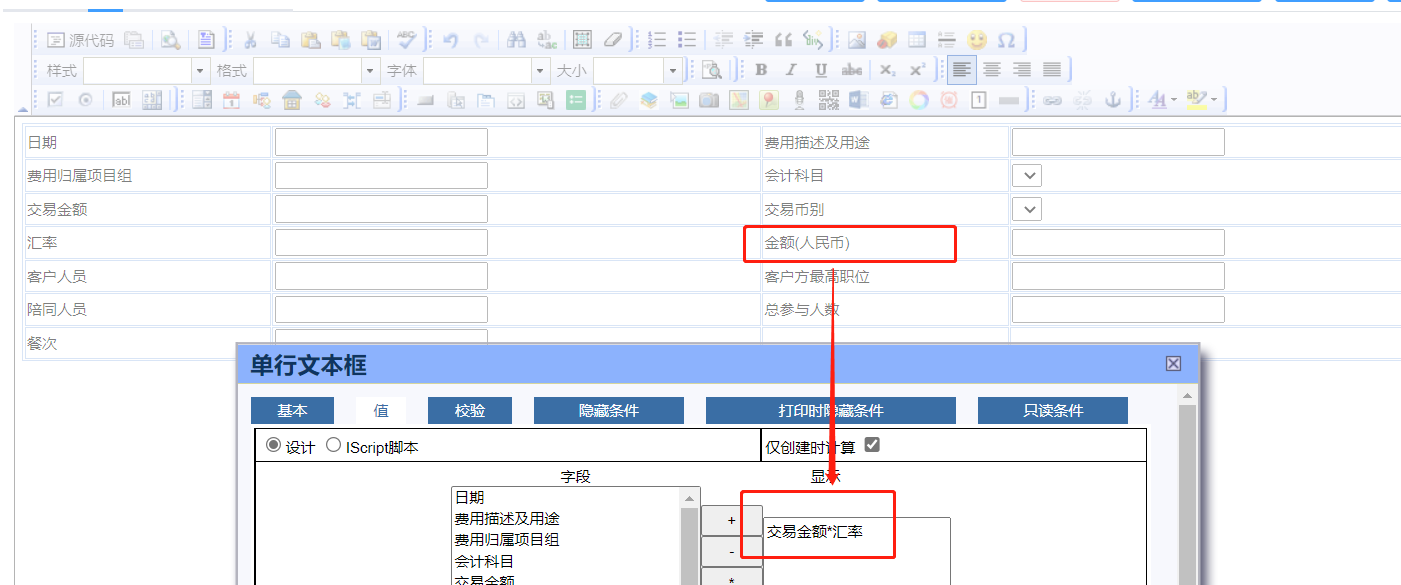
Task: Expand the 会计科目 dropdown field
Action: pyautogui.click(x=1027, y=176)
